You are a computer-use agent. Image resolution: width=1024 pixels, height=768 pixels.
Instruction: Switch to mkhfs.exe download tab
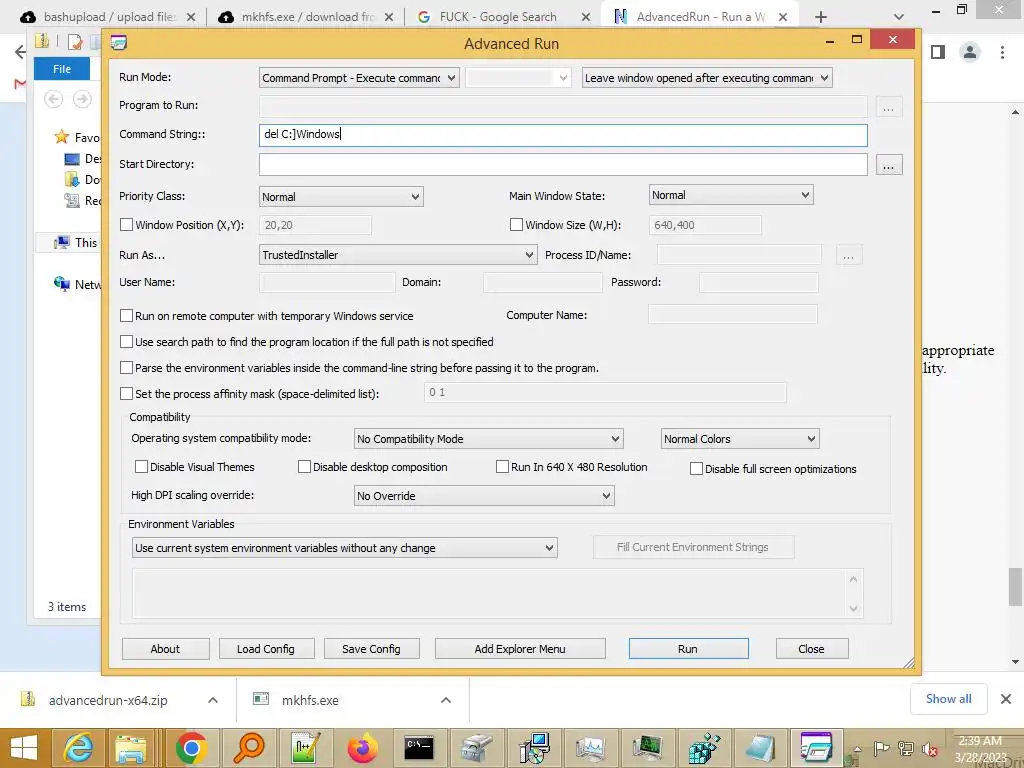pos(307,17)
